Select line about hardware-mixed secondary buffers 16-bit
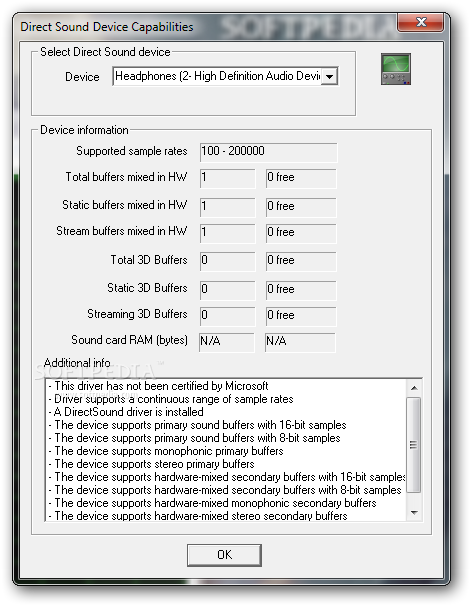 click(x=226, y=477)
